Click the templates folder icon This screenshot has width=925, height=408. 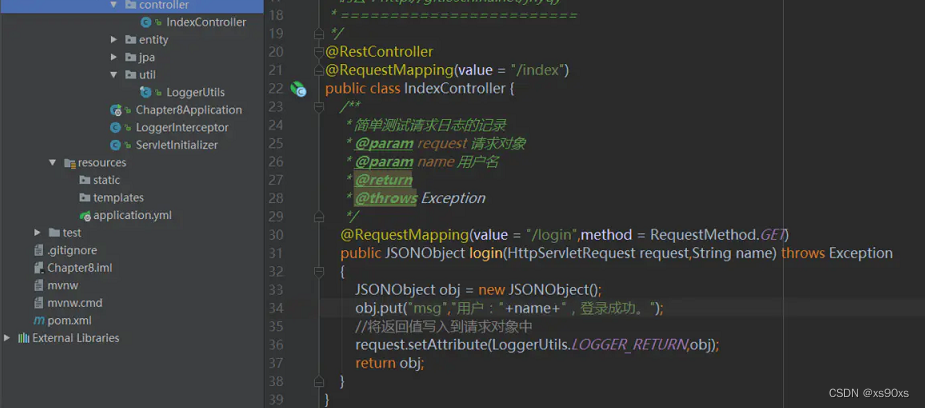click(x=84, y=198)
